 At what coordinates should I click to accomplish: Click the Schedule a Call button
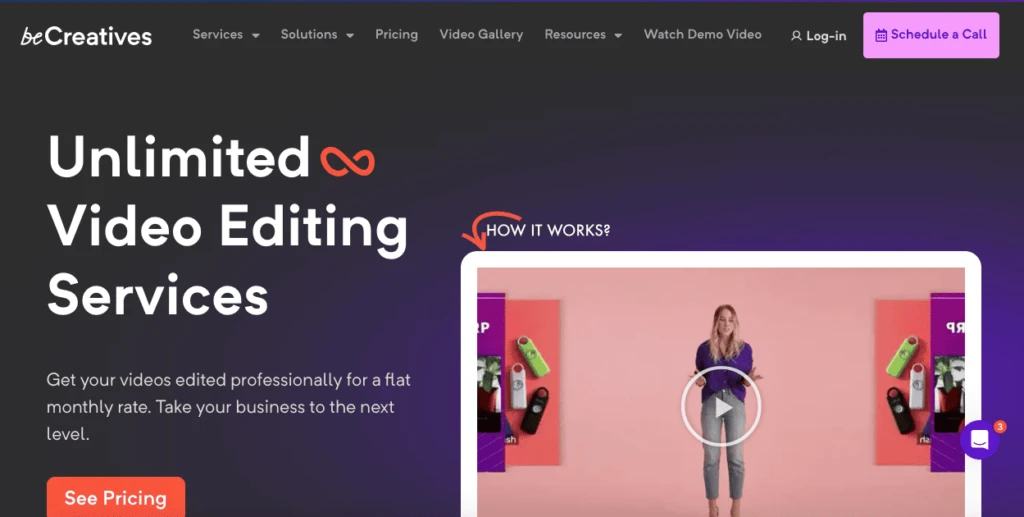931,35
